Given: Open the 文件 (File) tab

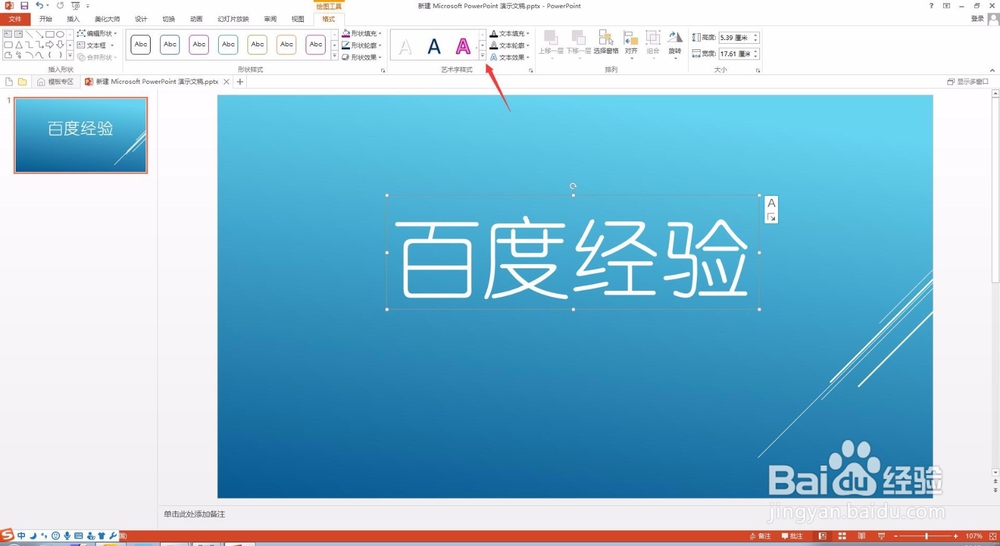Looking at the screenshot, I should [x=15, y=19].
